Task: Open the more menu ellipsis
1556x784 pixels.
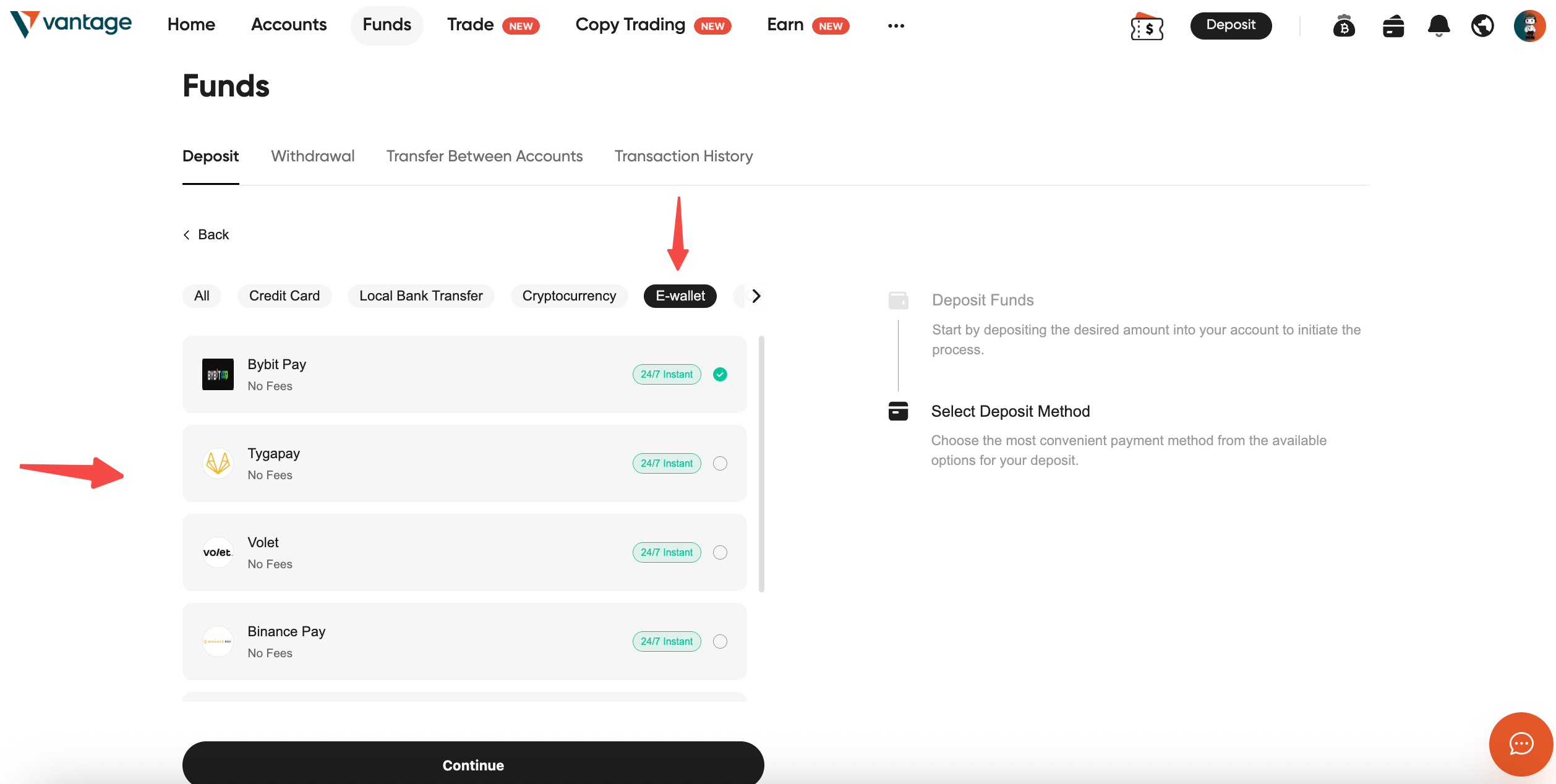Action: pos(896,25)
